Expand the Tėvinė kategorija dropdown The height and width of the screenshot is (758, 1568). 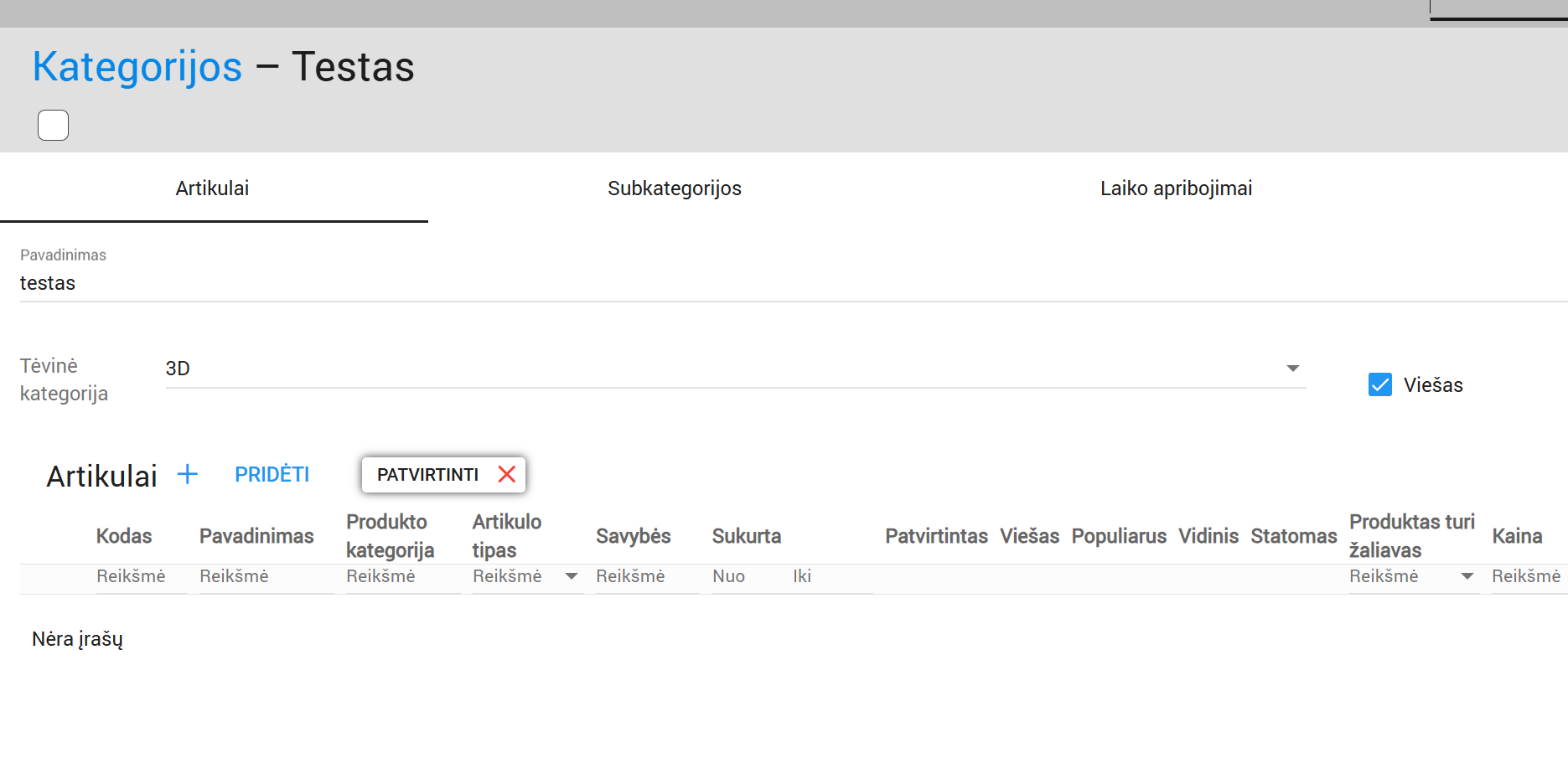click(1292, 369)
